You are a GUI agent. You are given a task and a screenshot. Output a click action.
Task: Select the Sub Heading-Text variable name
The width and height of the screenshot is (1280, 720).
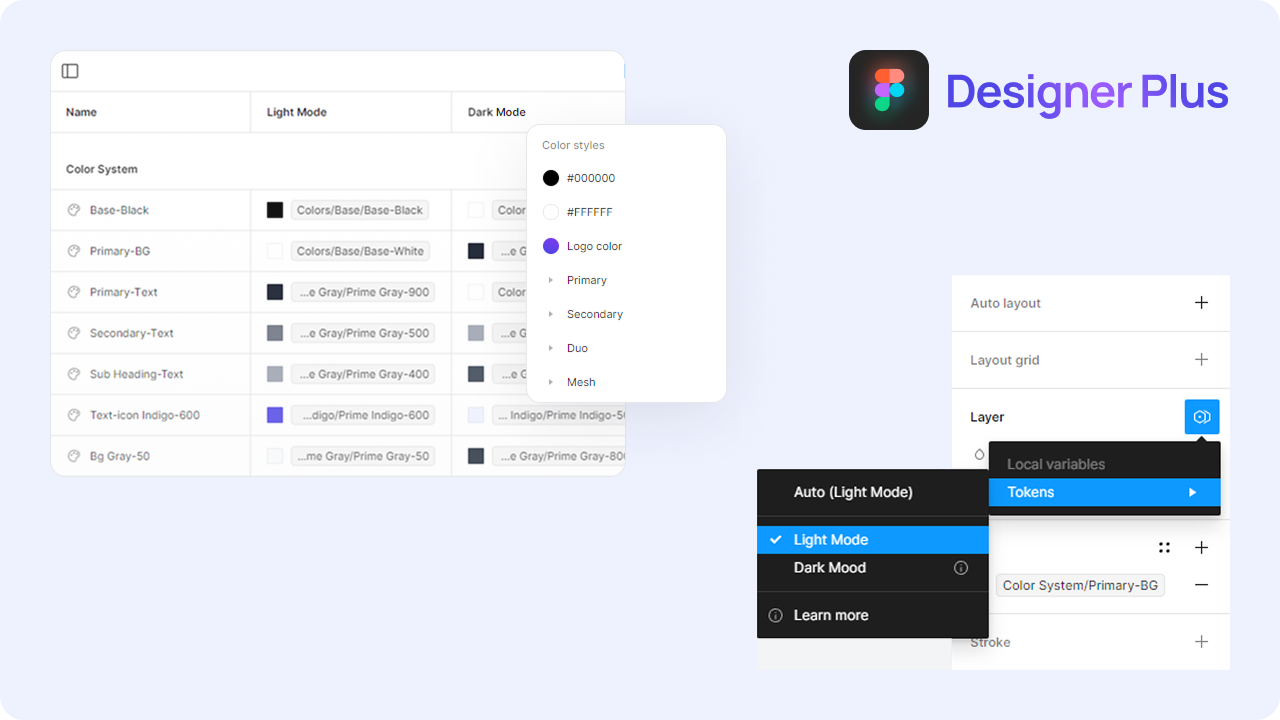(x=137, y=374)
